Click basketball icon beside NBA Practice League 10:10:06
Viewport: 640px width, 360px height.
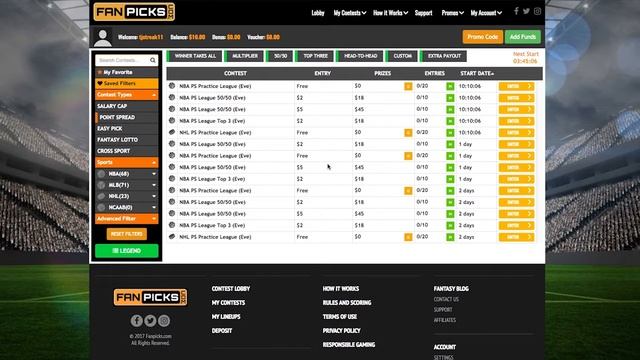click(x=172, y=86)
